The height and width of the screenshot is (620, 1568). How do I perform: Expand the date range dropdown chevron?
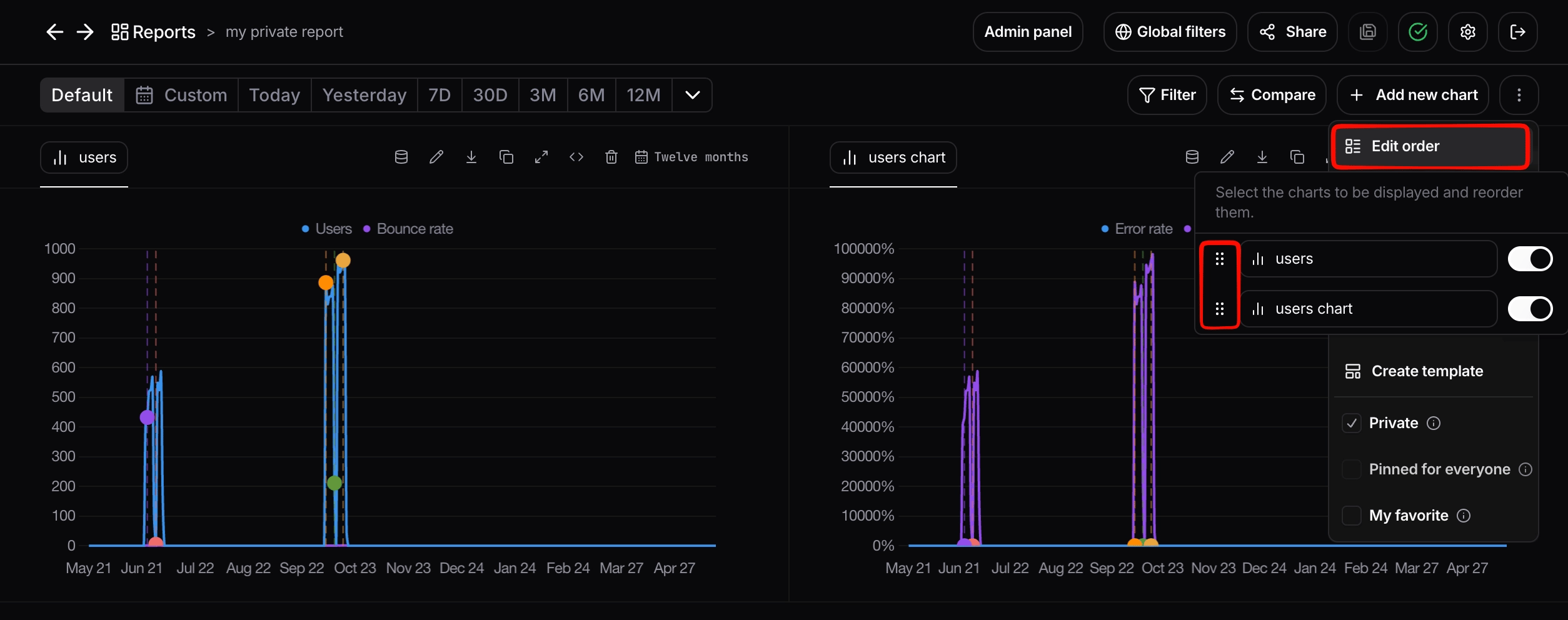coord(692,95)
